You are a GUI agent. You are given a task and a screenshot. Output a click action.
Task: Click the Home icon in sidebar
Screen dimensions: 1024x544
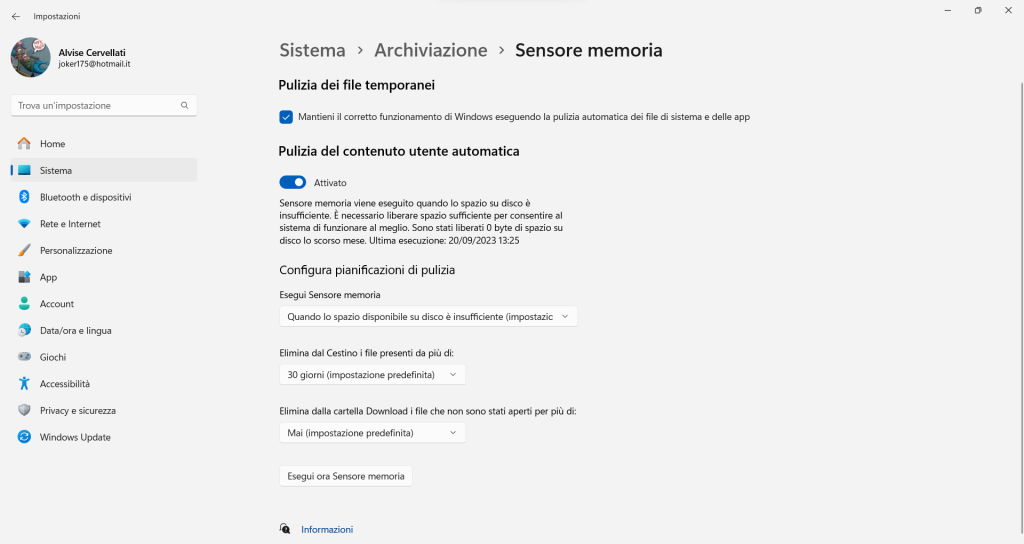[24, 144]
